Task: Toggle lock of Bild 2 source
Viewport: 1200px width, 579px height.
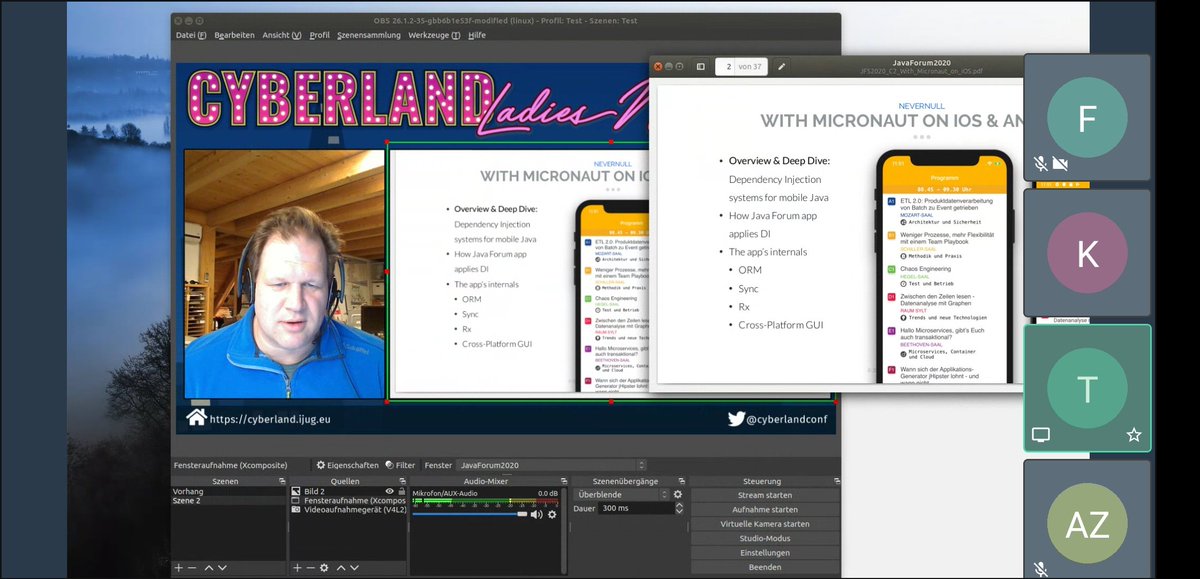Action: [401, 491]
